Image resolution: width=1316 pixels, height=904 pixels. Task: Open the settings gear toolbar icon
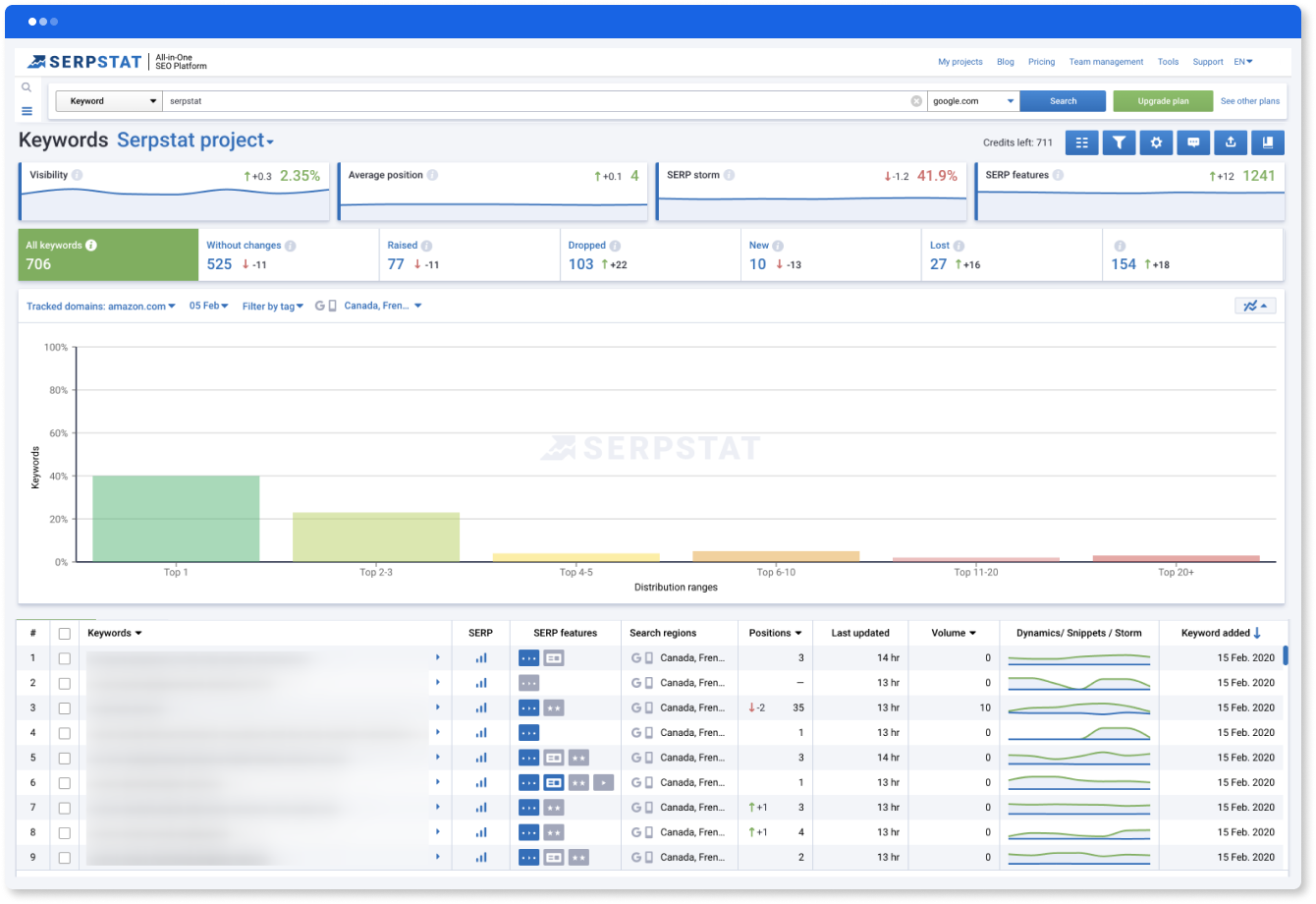1156,142
